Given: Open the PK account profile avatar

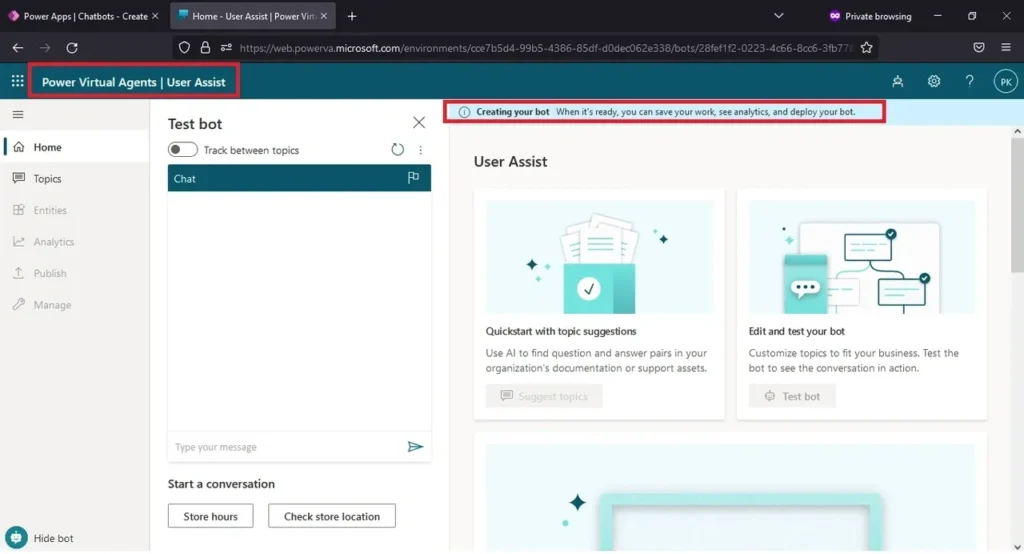Looking at the screenshot, I should pos(1006,82).
